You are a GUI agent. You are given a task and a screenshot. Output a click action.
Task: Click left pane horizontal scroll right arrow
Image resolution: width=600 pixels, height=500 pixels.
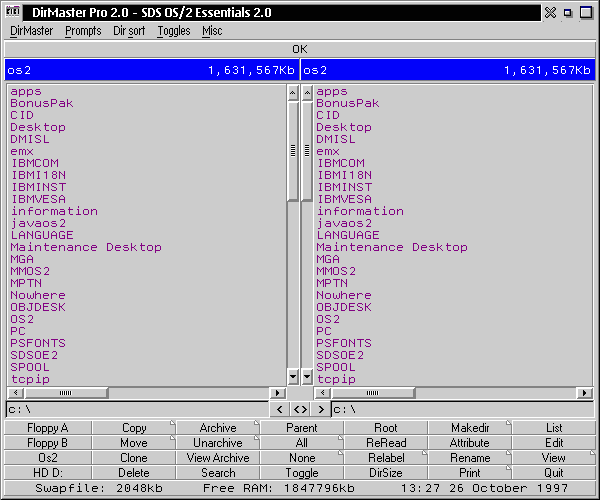click(x=277, y=393)
